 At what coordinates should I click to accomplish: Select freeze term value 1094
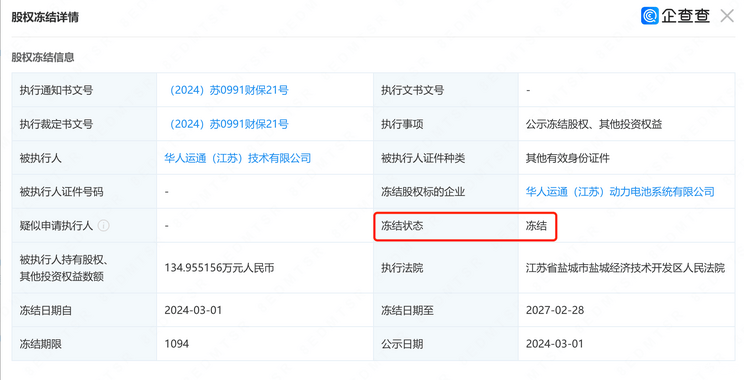tap(177, 344)
